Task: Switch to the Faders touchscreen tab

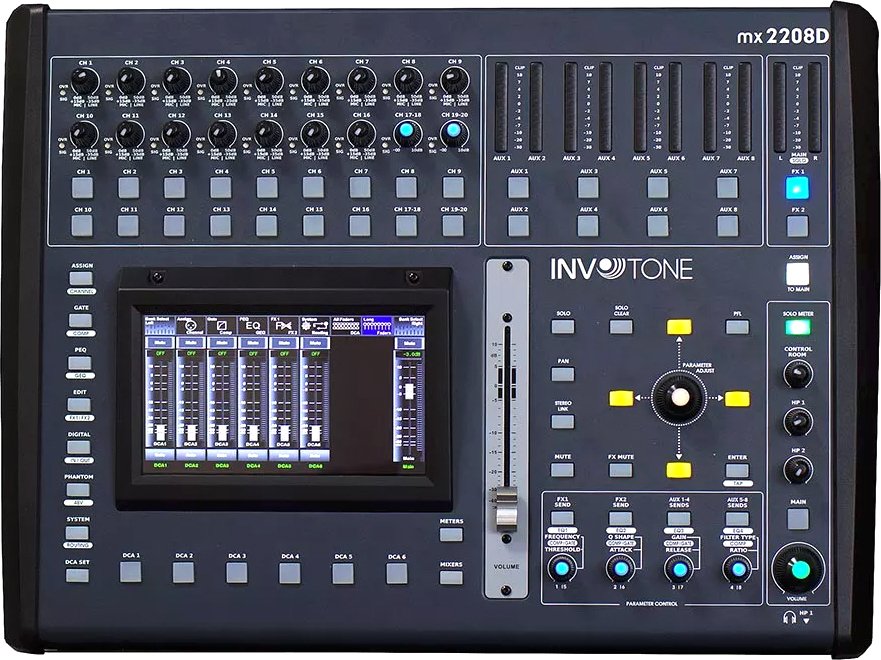Action: (x=376, y=324)
